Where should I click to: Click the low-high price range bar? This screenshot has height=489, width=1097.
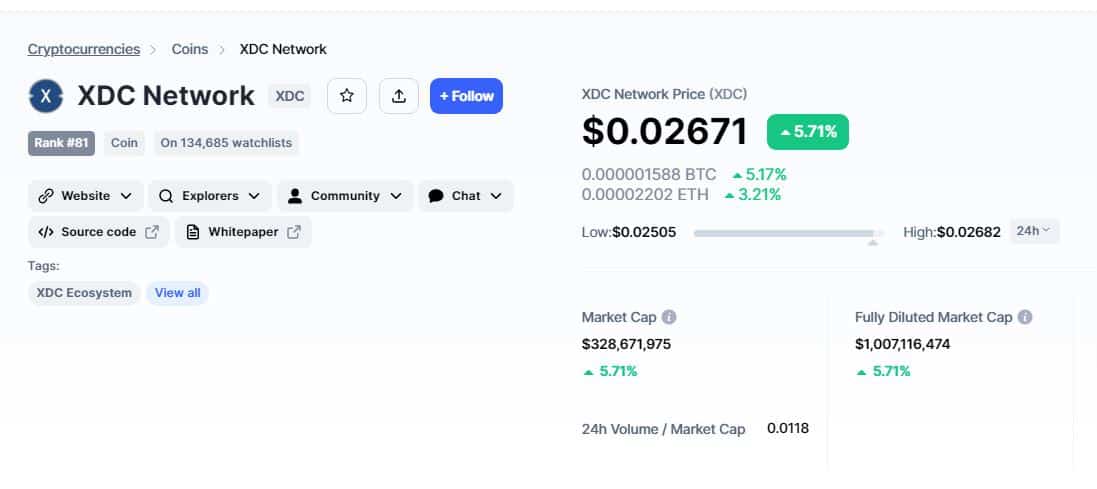[x=789, y=233]
